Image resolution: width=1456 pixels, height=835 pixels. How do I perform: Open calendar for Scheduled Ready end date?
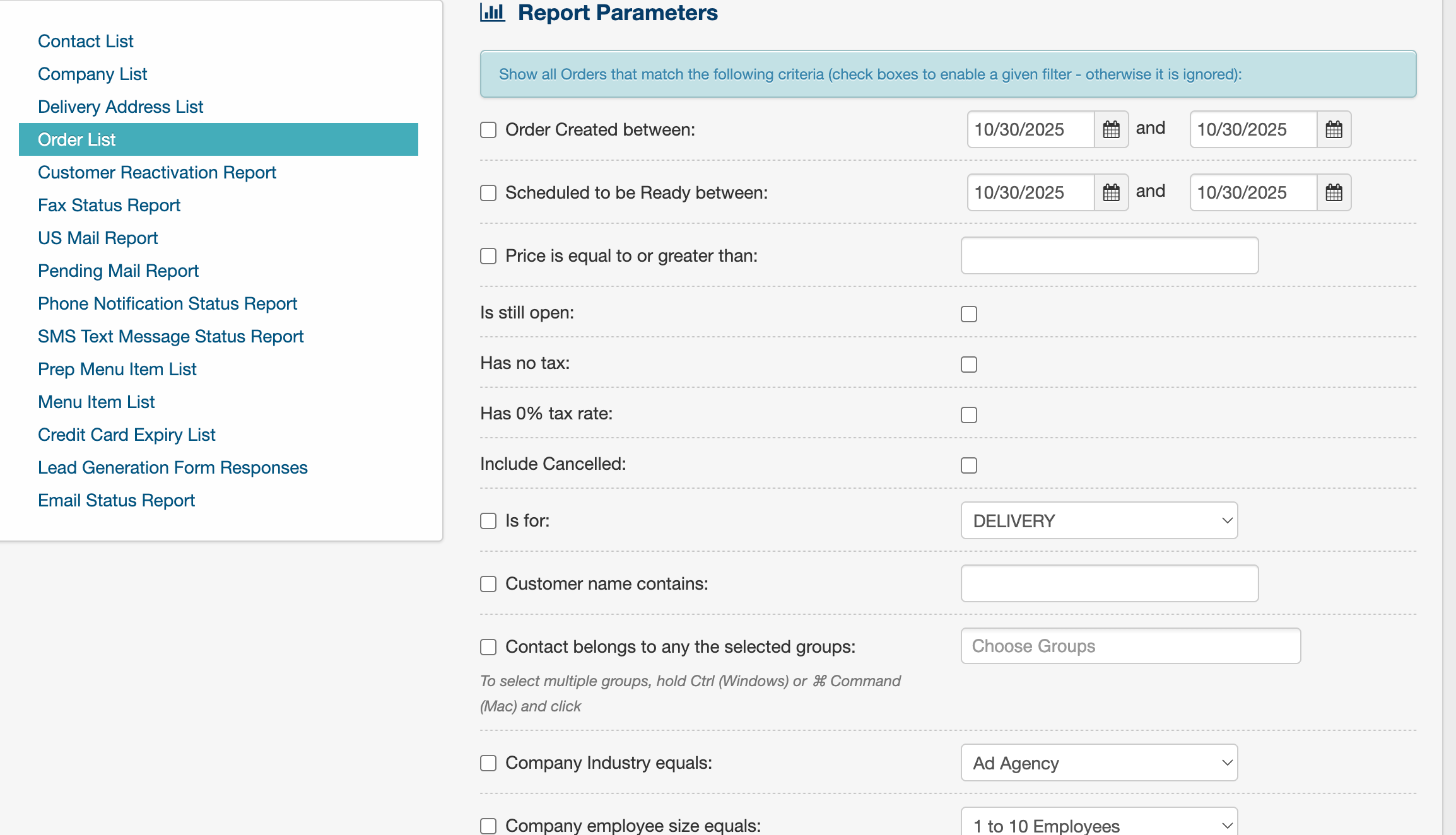tap(1334, 193)
